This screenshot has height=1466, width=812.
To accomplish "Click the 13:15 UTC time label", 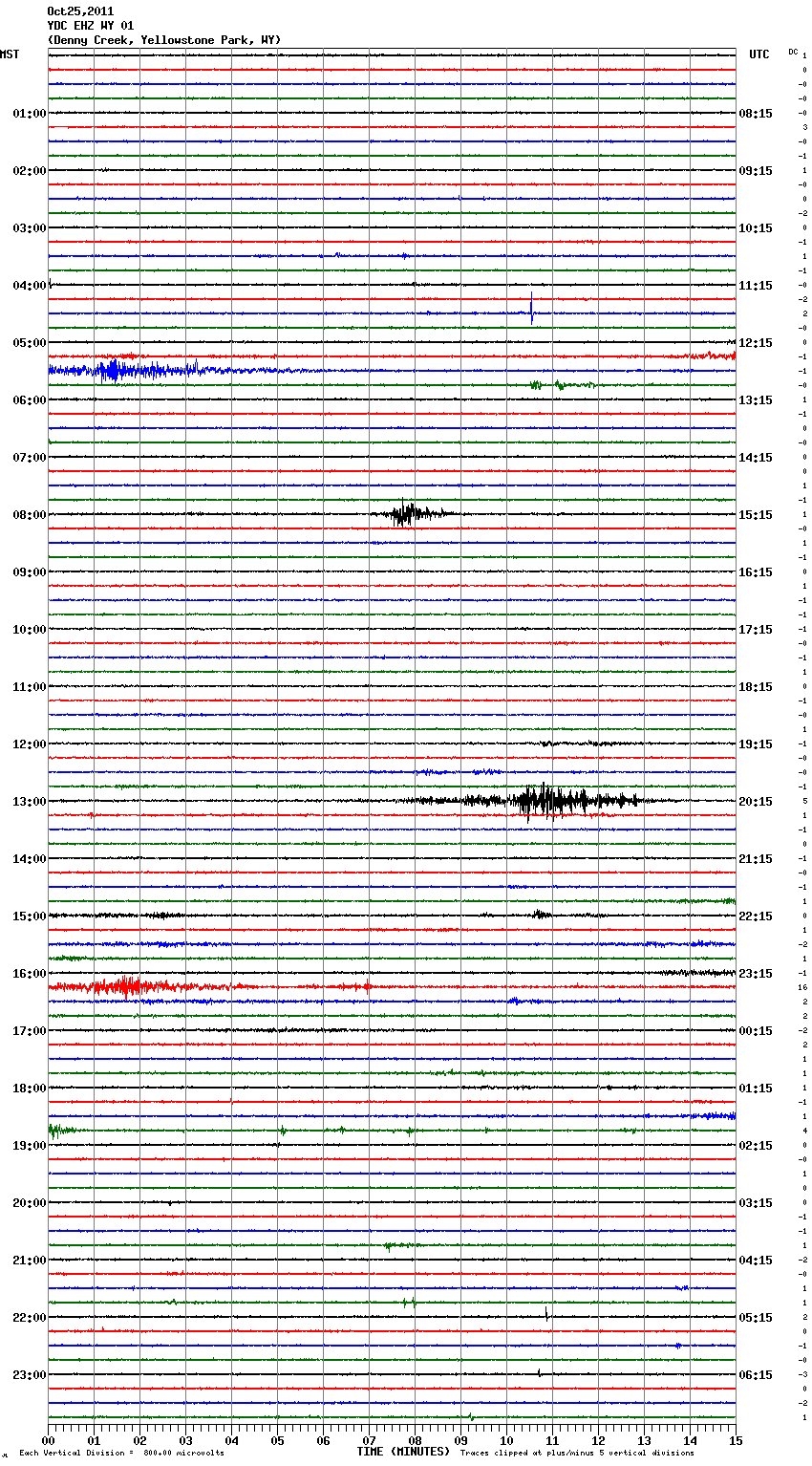I will pos(756,400).
